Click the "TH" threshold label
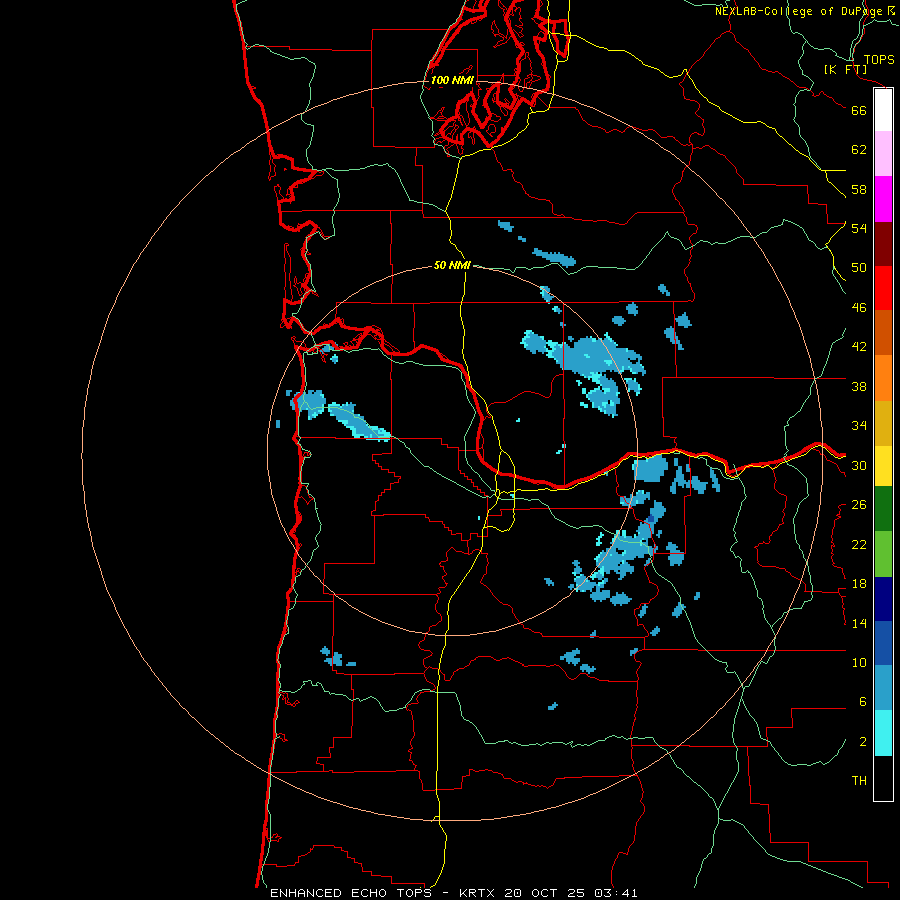 click(859, 781)
